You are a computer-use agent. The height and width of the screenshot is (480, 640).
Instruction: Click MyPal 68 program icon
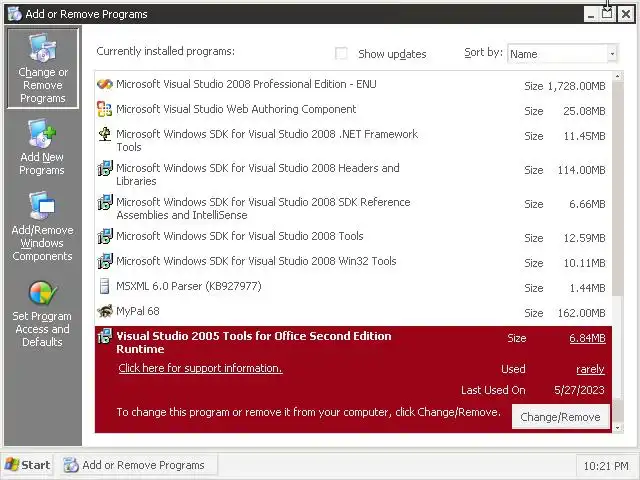coord(105,311)
